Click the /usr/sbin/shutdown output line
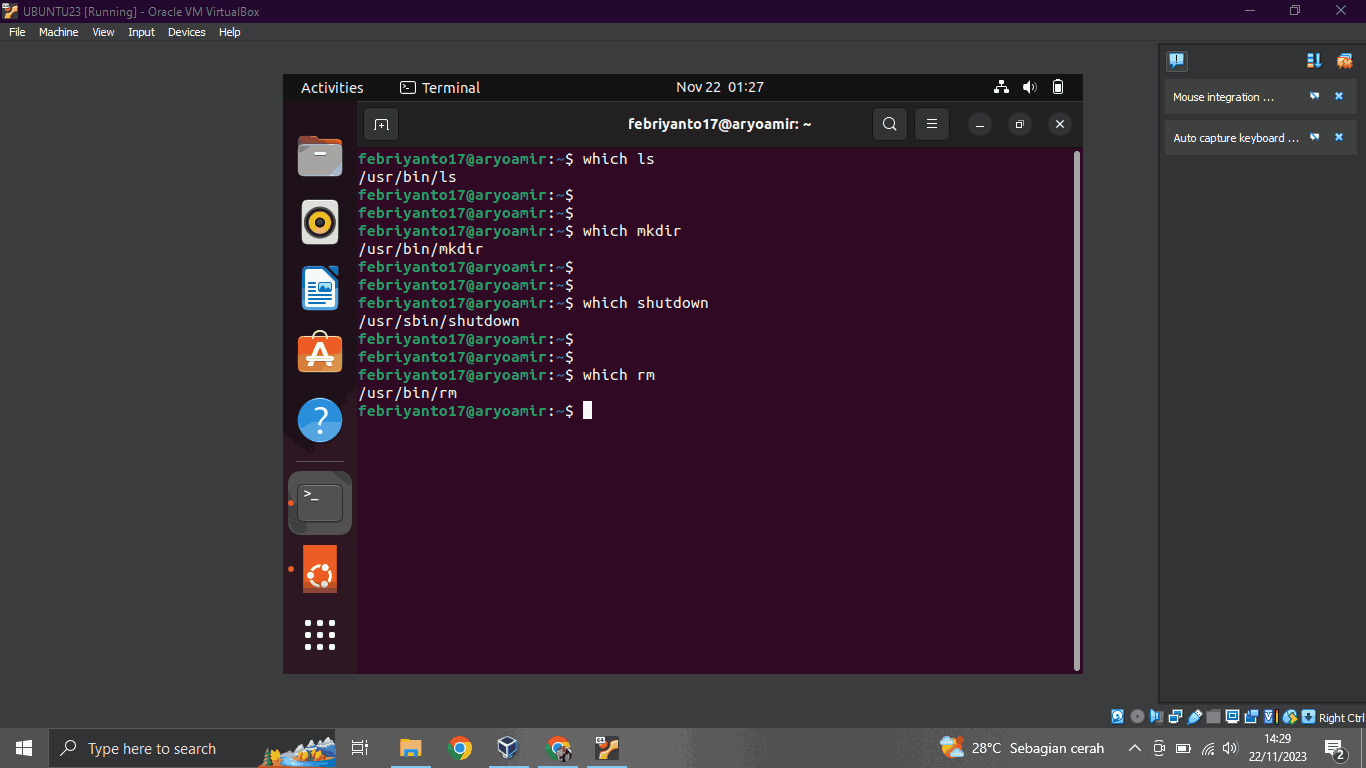 tap(439, 321)
